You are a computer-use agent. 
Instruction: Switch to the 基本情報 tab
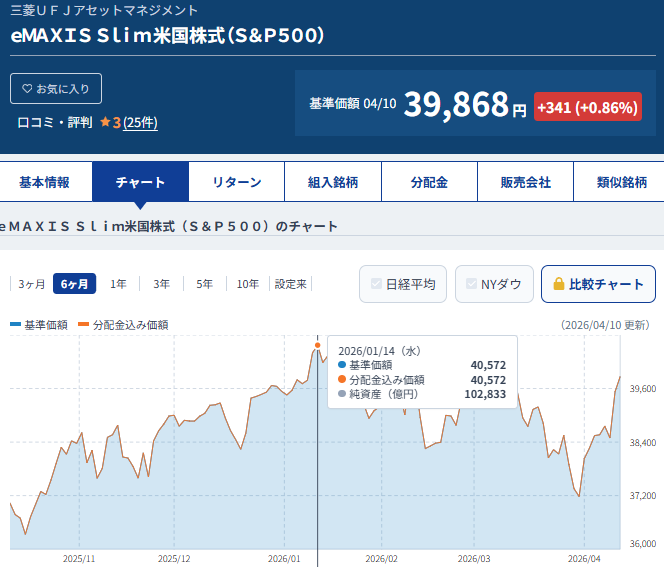pos(44,182)
